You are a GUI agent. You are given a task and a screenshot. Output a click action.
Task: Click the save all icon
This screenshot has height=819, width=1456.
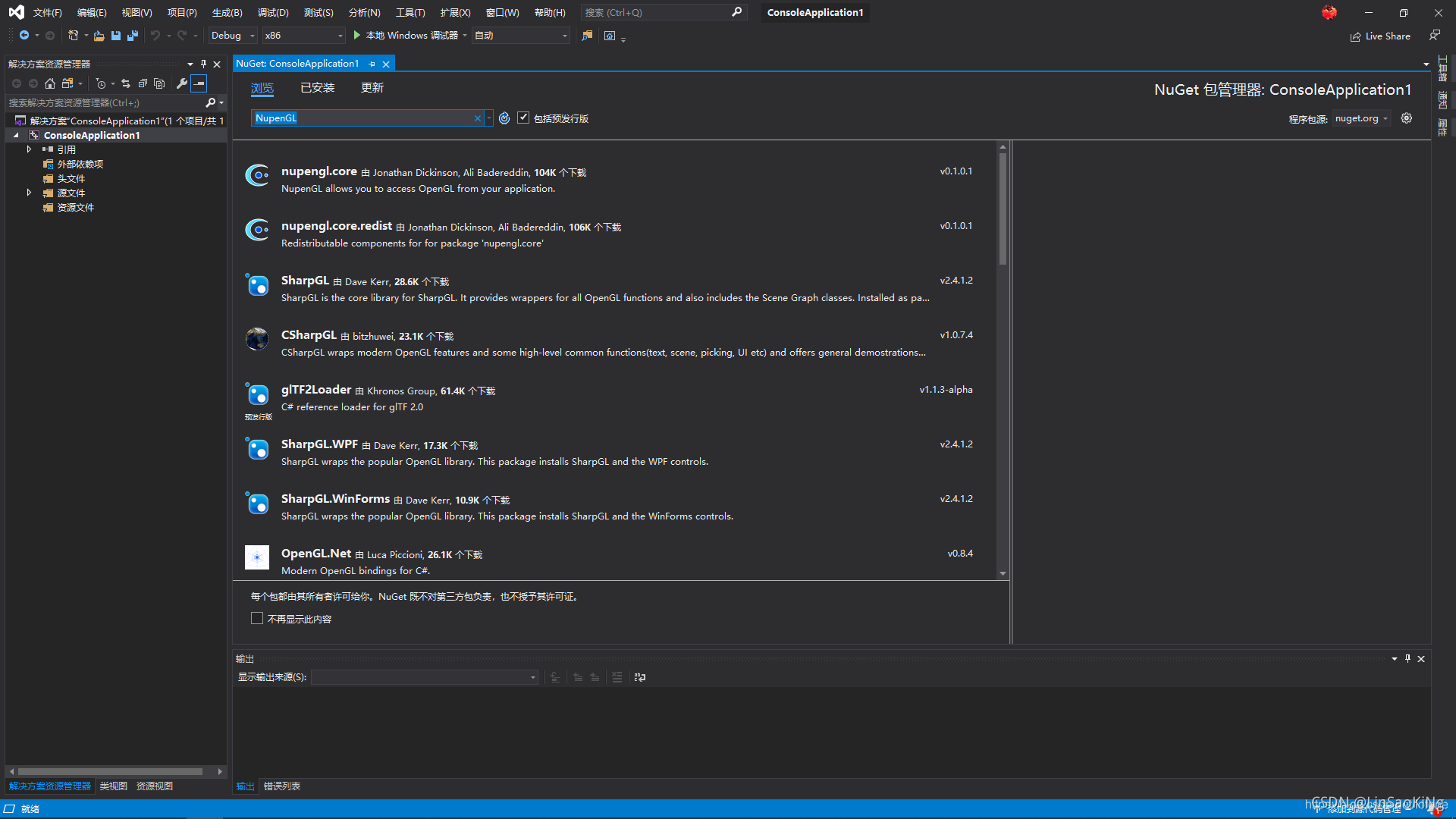pyautogui.click(x=133, y=36)
